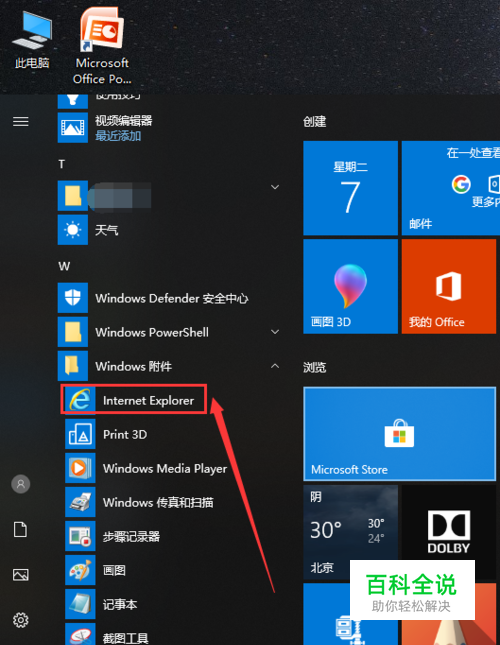This screenshot has width=500, height=645.
Task: Click the Paint palette icon
Action: (80, 570)
